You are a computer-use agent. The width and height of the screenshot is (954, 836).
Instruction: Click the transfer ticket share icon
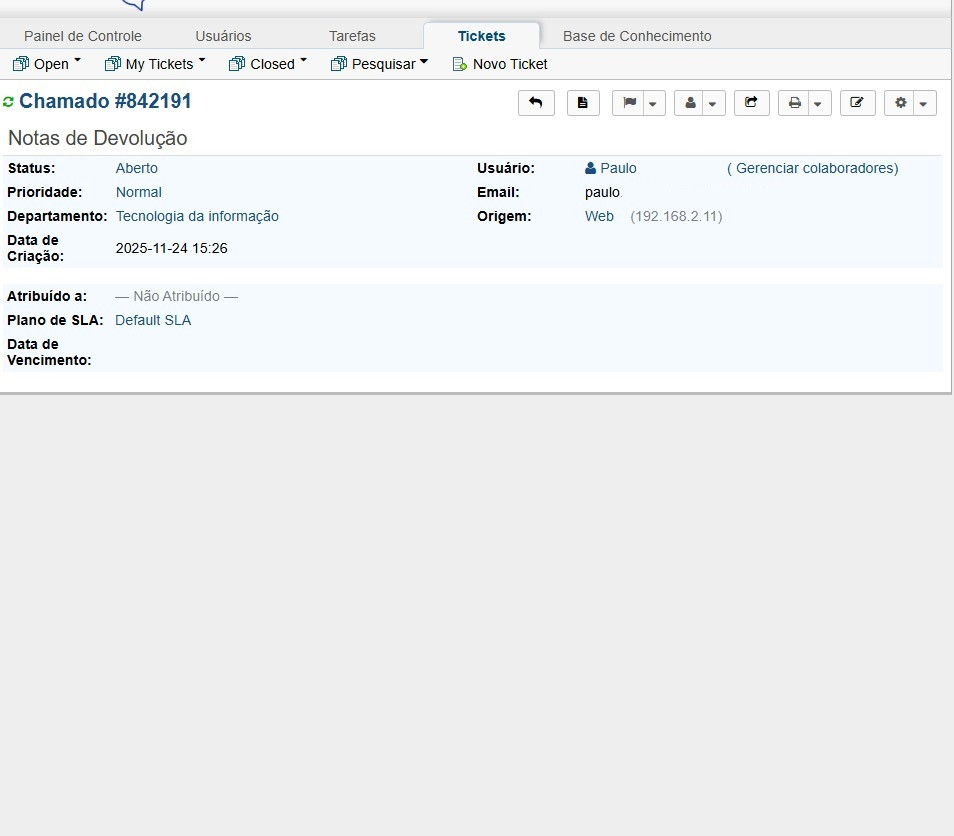(752, 103)
